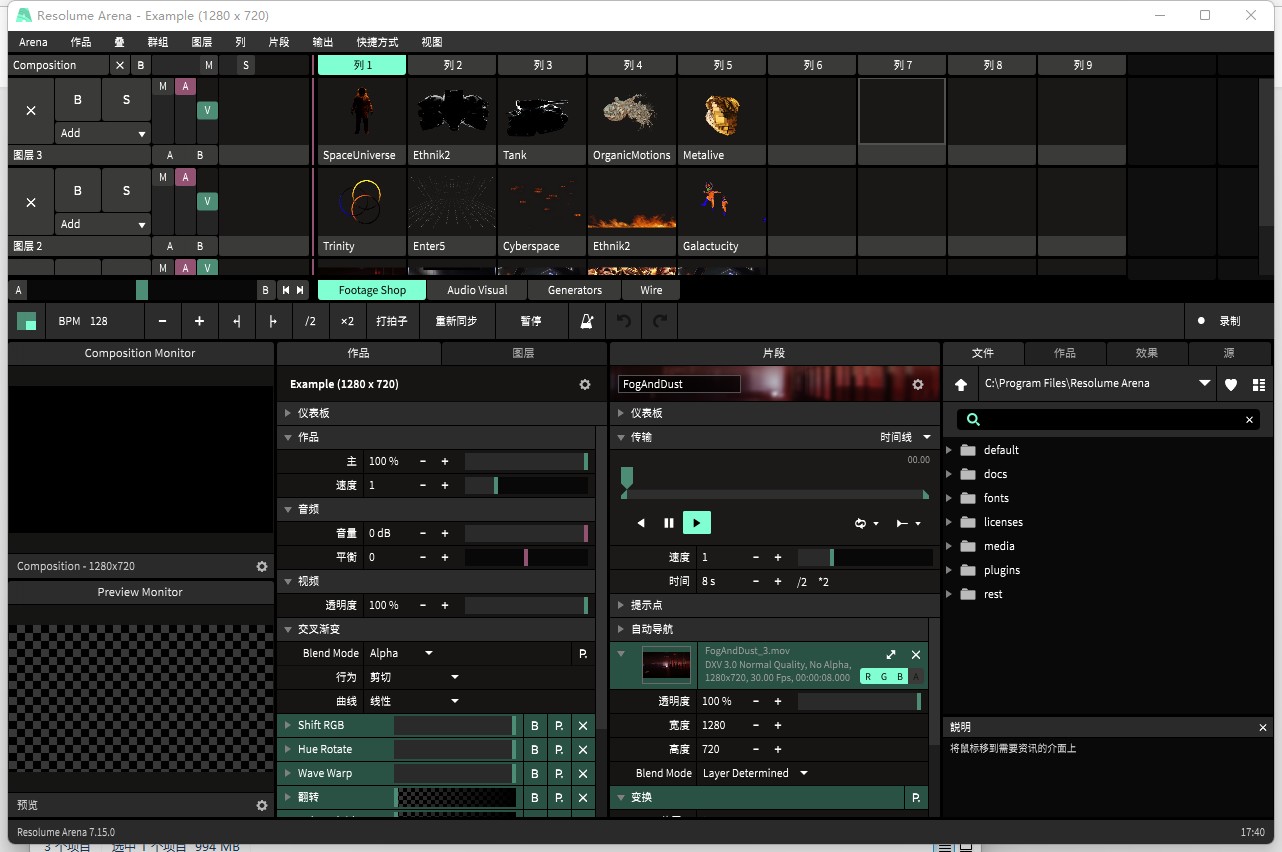Remove the Hue Rotate effect
This screenshot has height=852, width=1282.
point(583,749)
